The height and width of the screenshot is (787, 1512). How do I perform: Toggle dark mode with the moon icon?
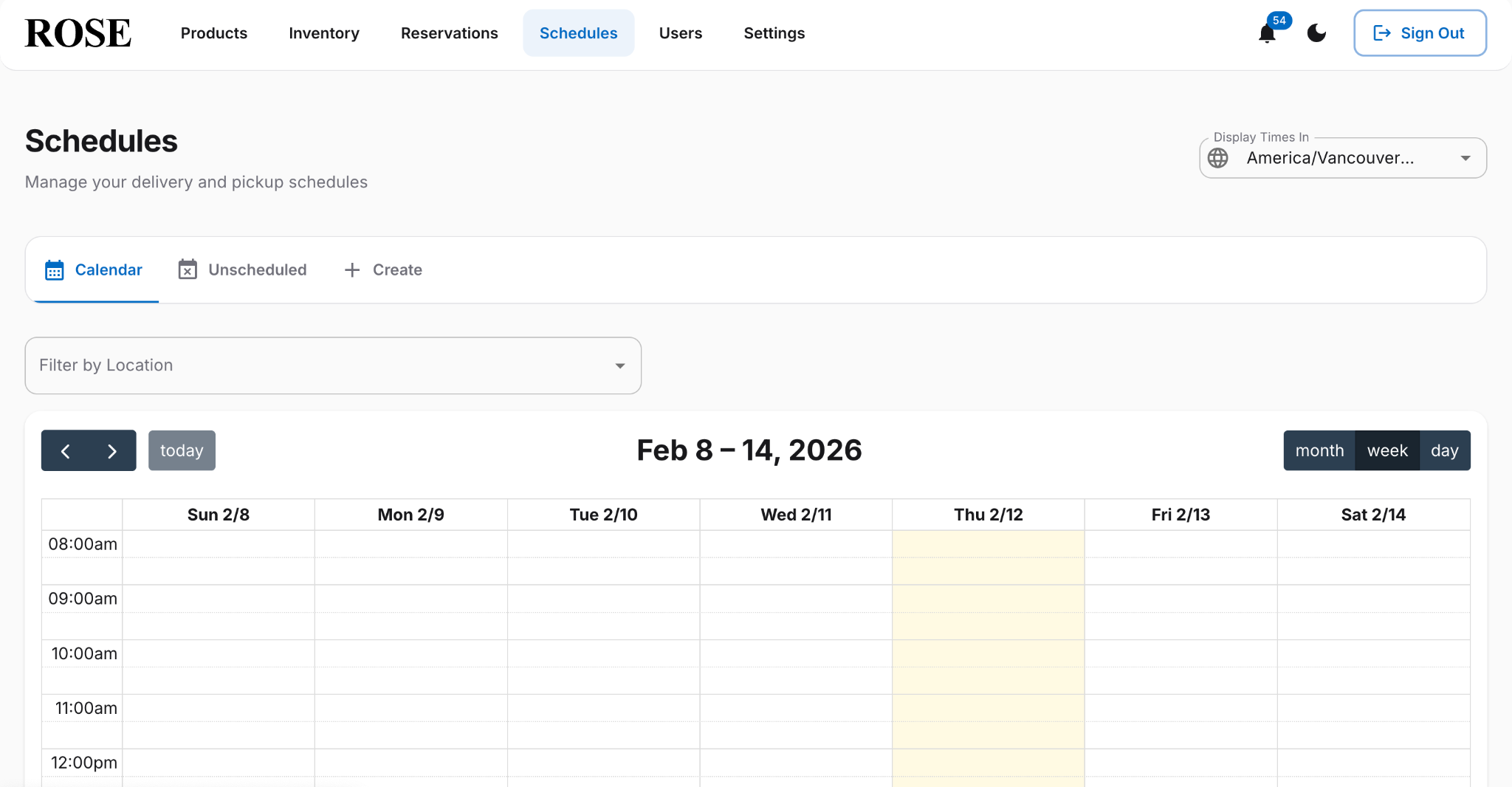click(1315, 32)
